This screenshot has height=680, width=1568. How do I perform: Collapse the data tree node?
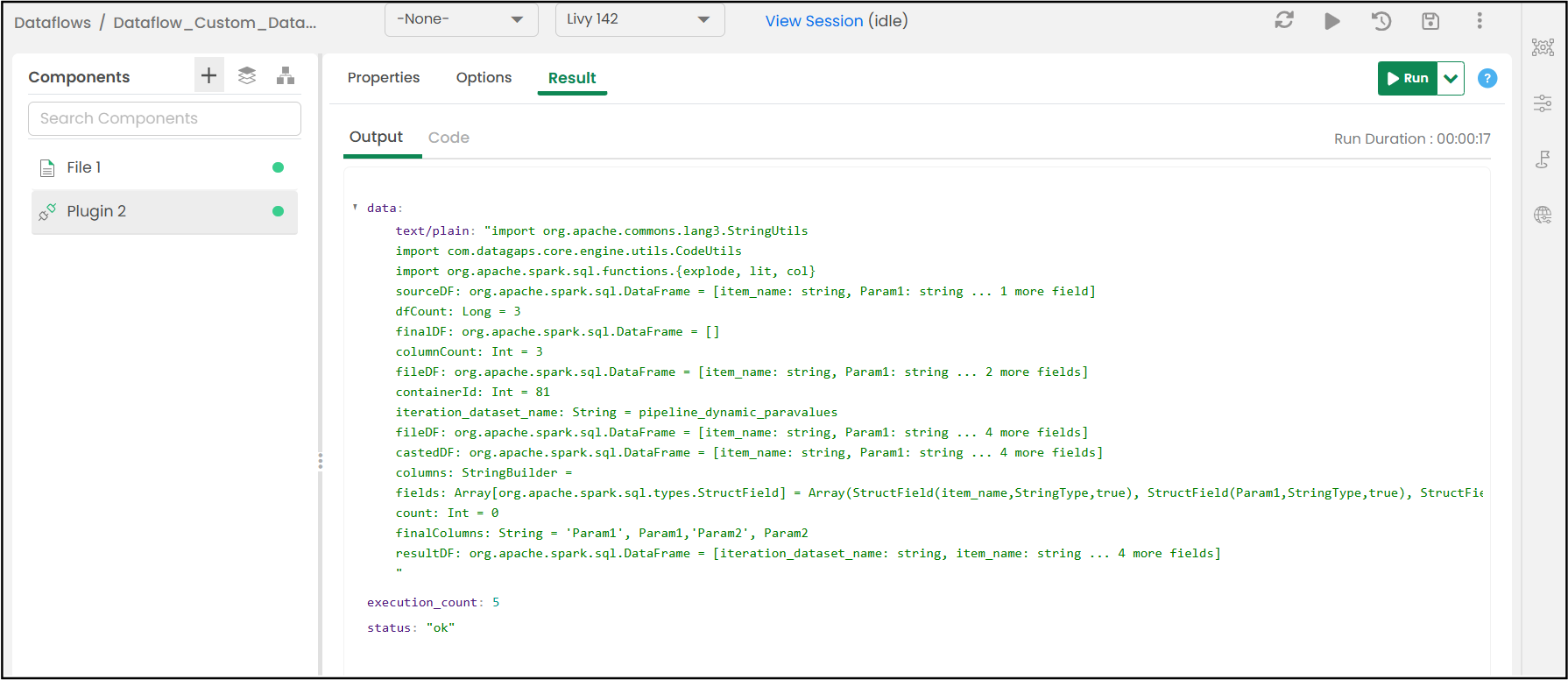[355, 208]
